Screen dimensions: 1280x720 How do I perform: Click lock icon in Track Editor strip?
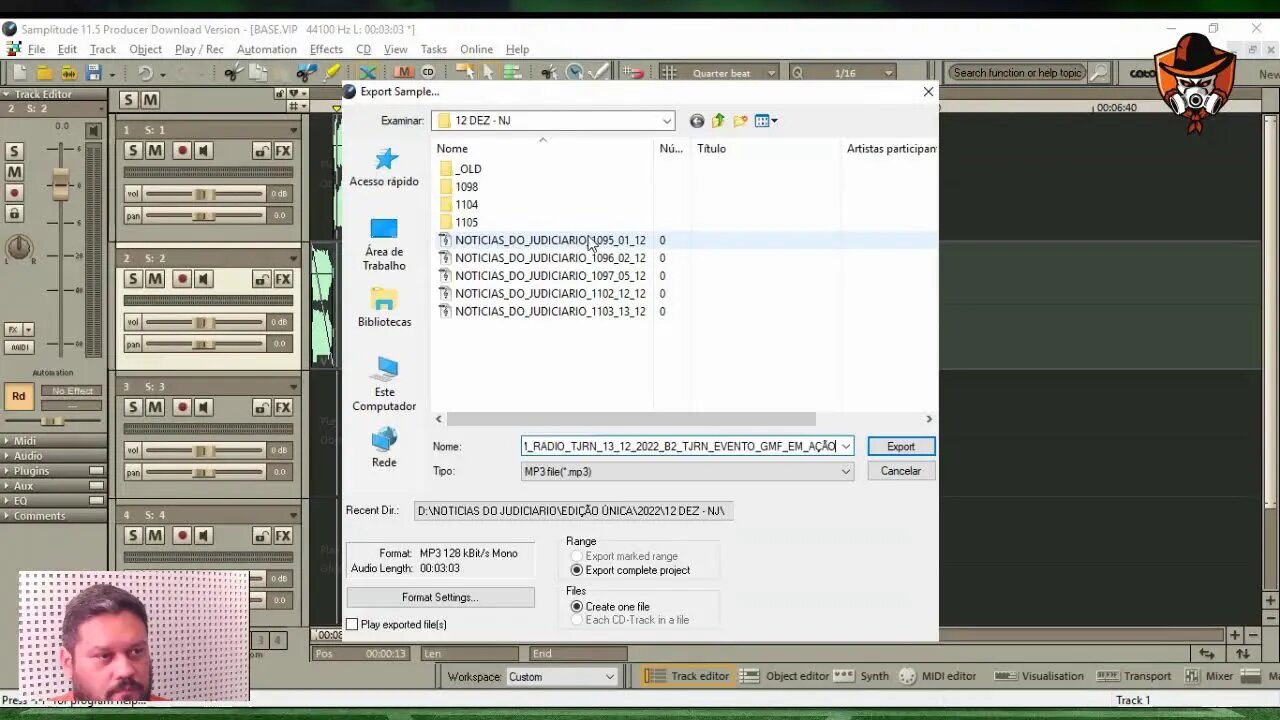(x=14, y=213)
